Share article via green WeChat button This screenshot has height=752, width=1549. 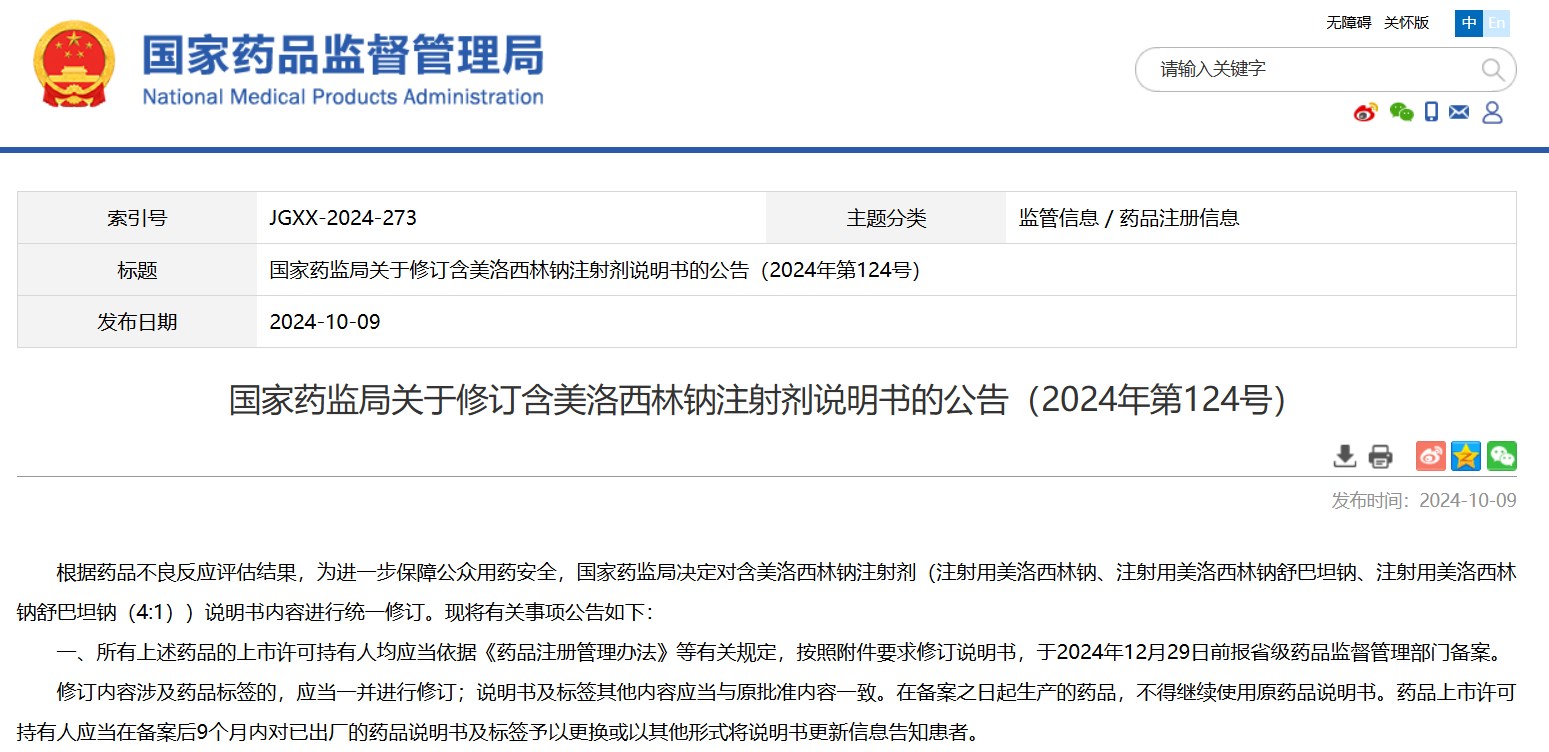pos(1501,456)
